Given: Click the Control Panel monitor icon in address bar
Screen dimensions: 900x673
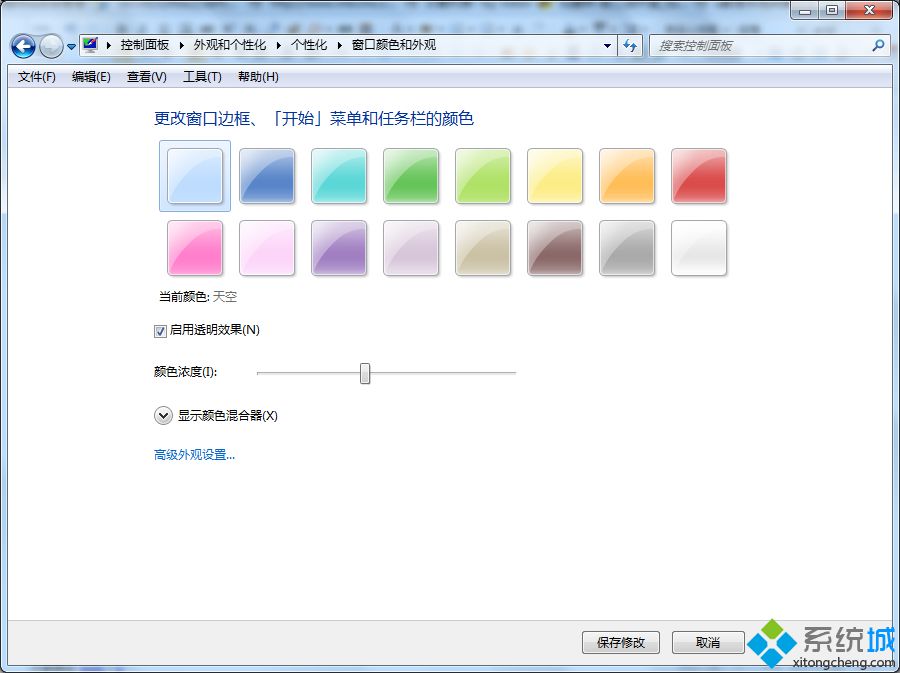Looking at the screenshot, I should click(x=90, y=45).
